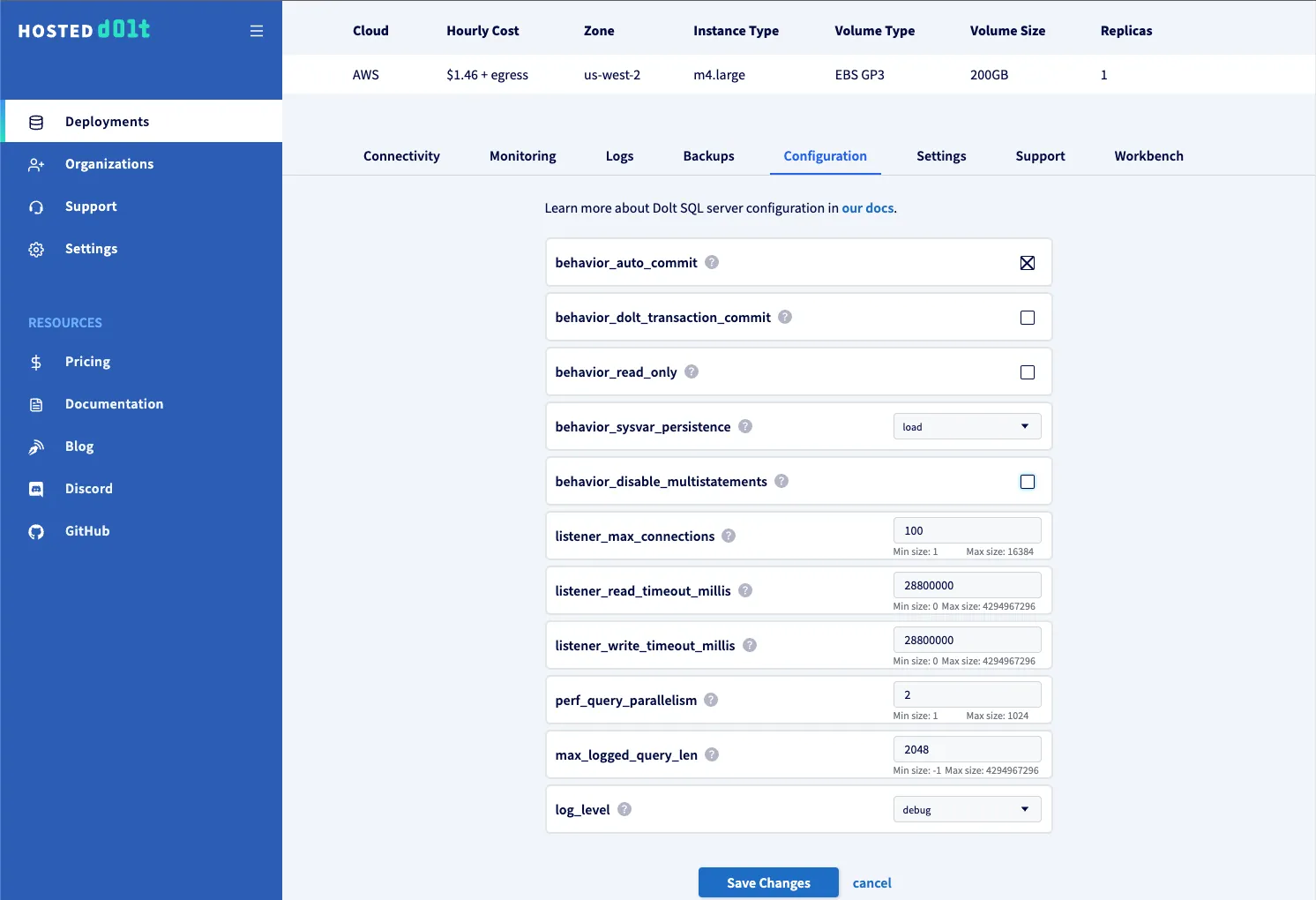The image size is (1316, 900).
Task: Edit the listener_max_connections value field
Action: pos(967,530)
